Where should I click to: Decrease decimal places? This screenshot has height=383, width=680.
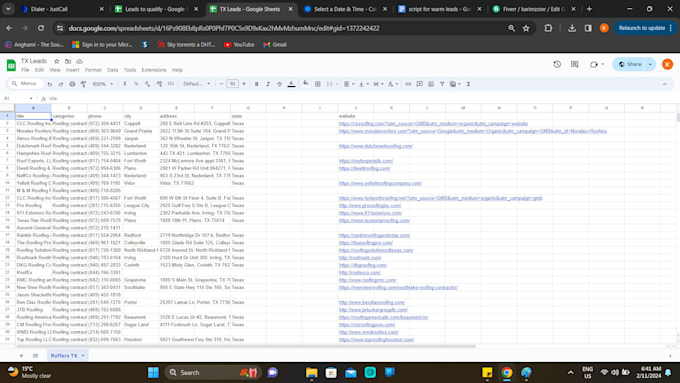point(147,84)
